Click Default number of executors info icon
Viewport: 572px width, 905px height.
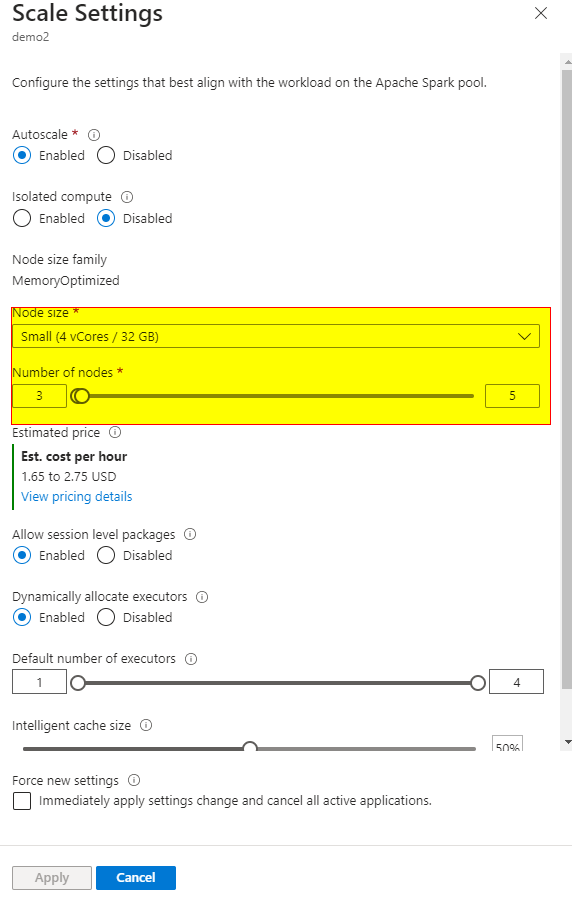[x=191, y=659]
